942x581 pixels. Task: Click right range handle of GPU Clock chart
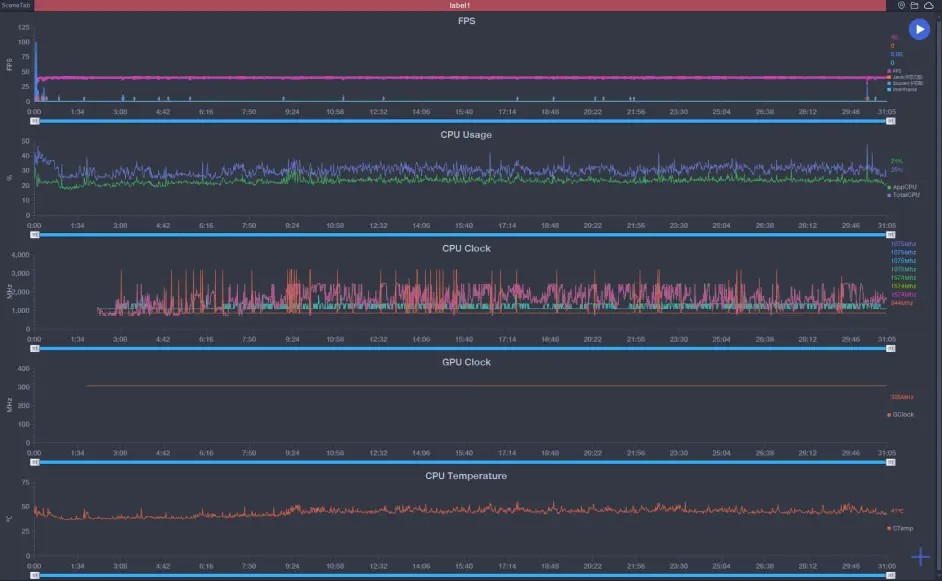point(890,461)
